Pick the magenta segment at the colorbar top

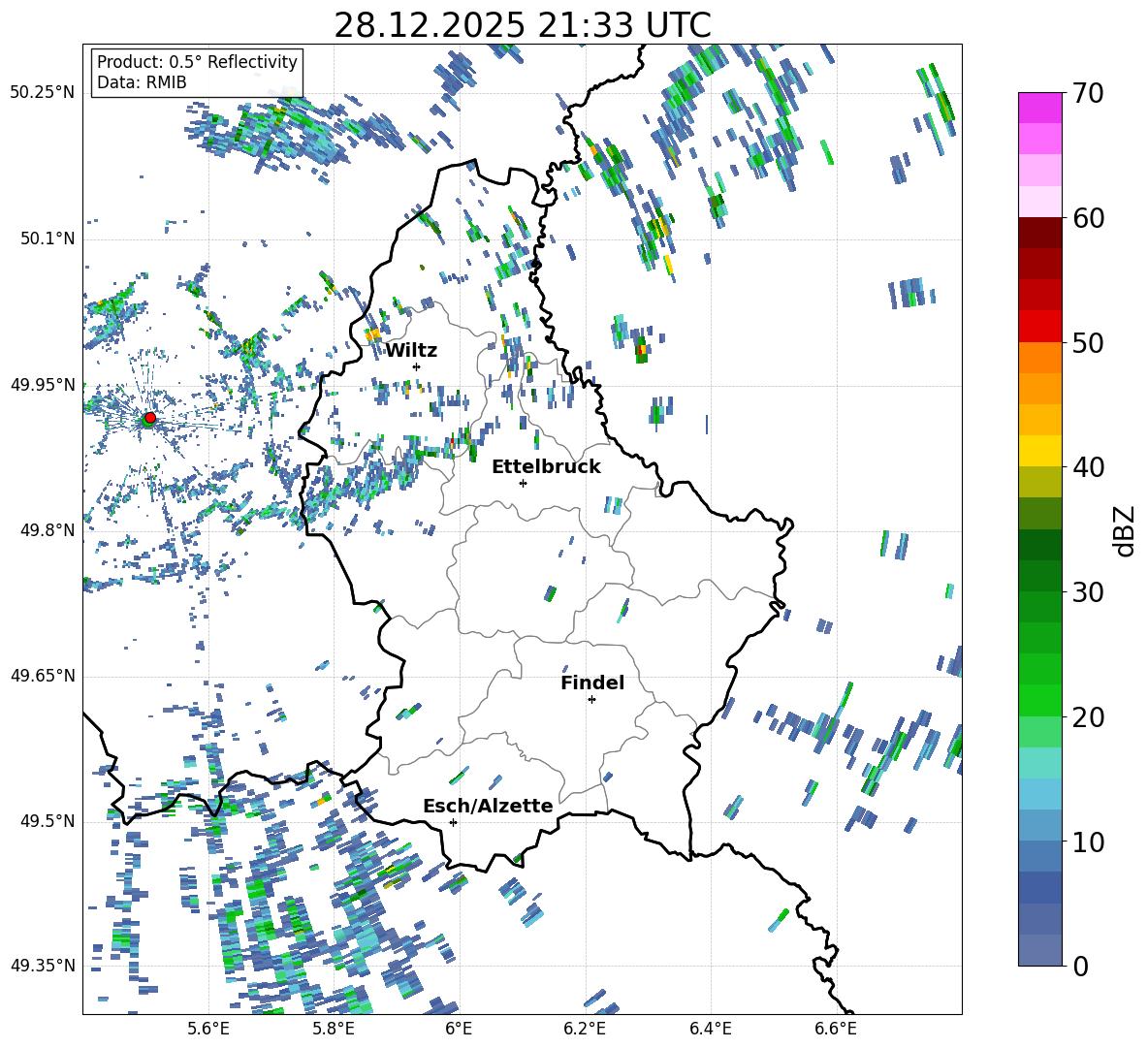(1040, 108)
